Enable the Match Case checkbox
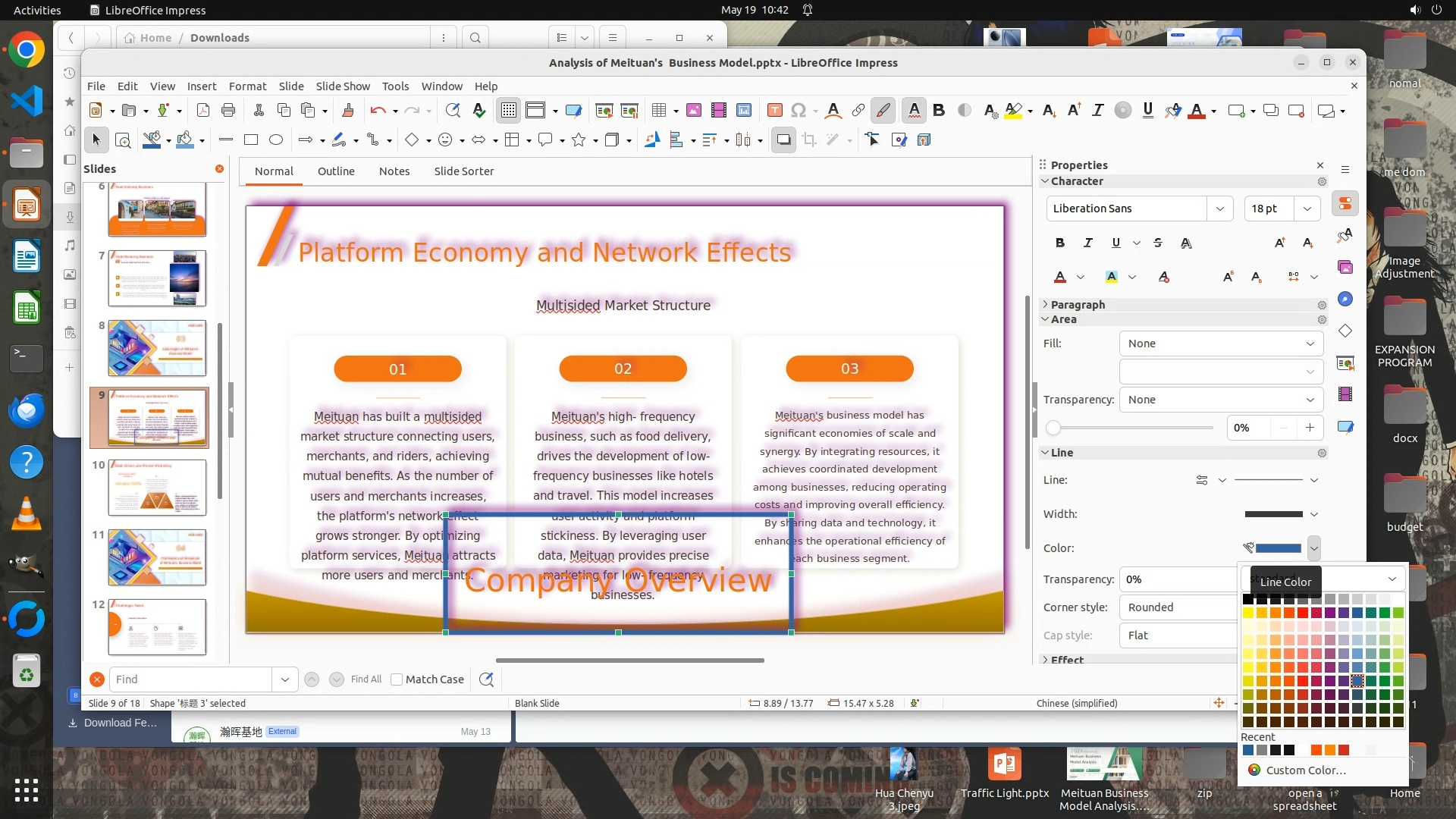 [x=397, y=679]
